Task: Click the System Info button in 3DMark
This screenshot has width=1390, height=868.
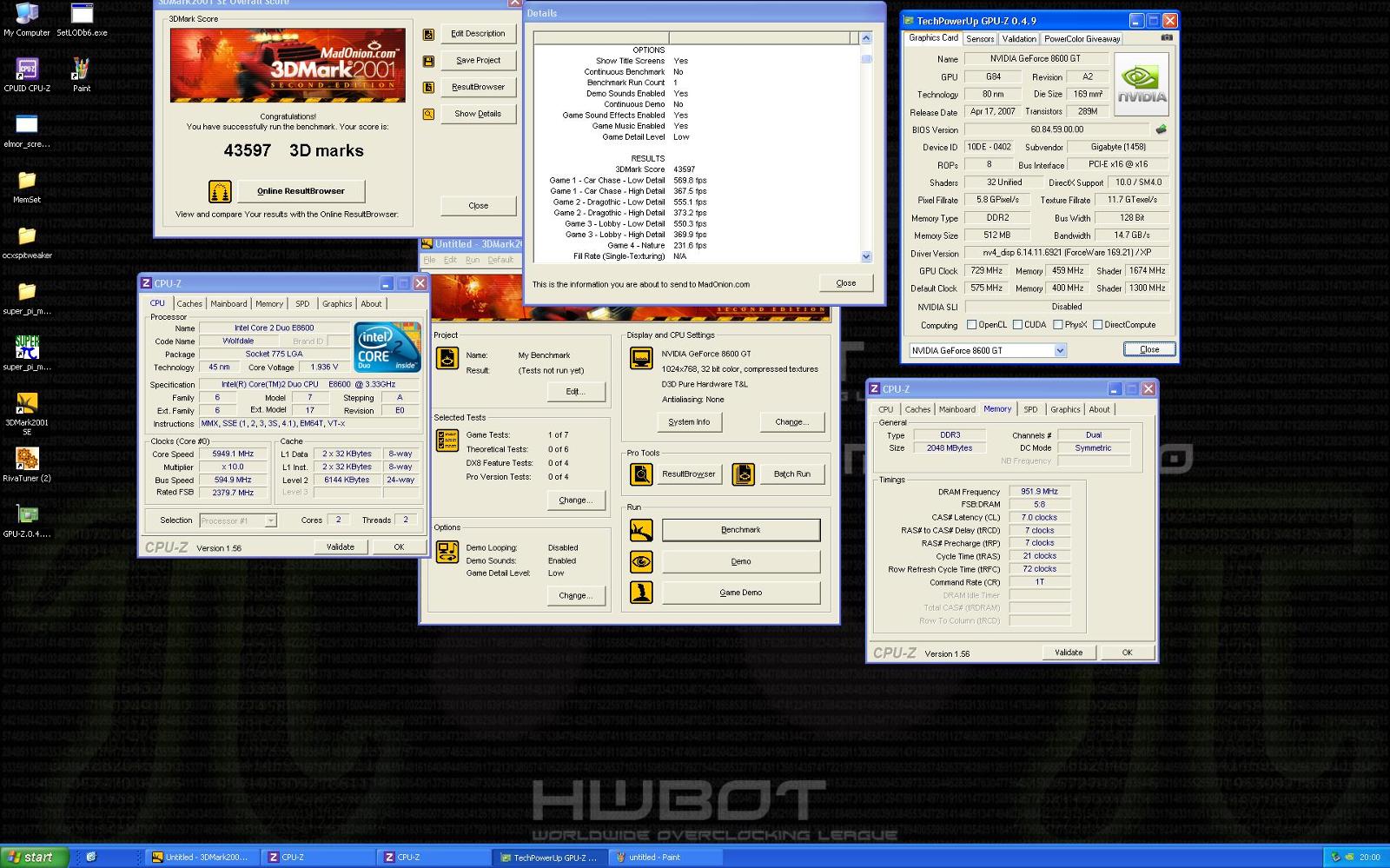Action: 689,422
